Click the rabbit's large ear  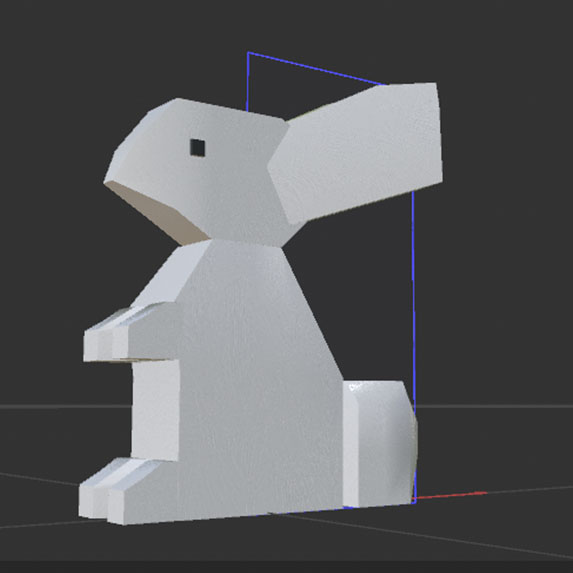pyautogui.click(x=356, y=153)
